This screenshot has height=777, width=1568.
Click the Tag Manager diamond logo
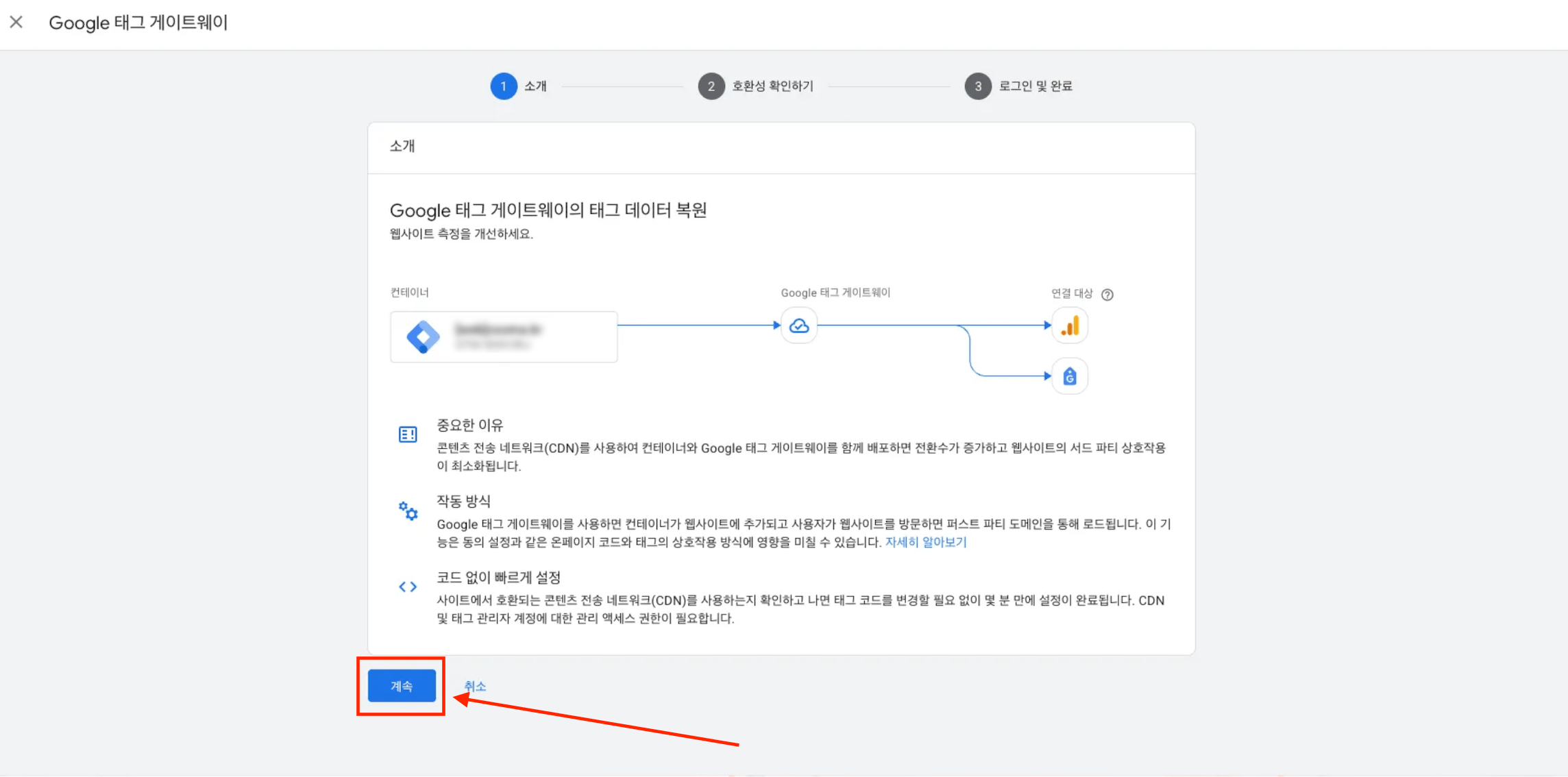(x=424, y=337)
